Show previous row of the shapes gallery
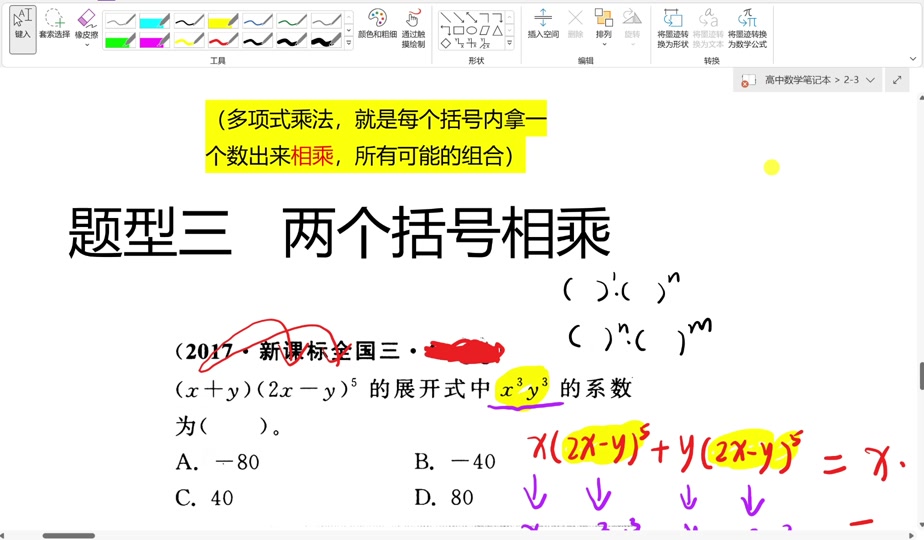The height and width of the screenshot is (540, 924). click(x=510, y=17)
